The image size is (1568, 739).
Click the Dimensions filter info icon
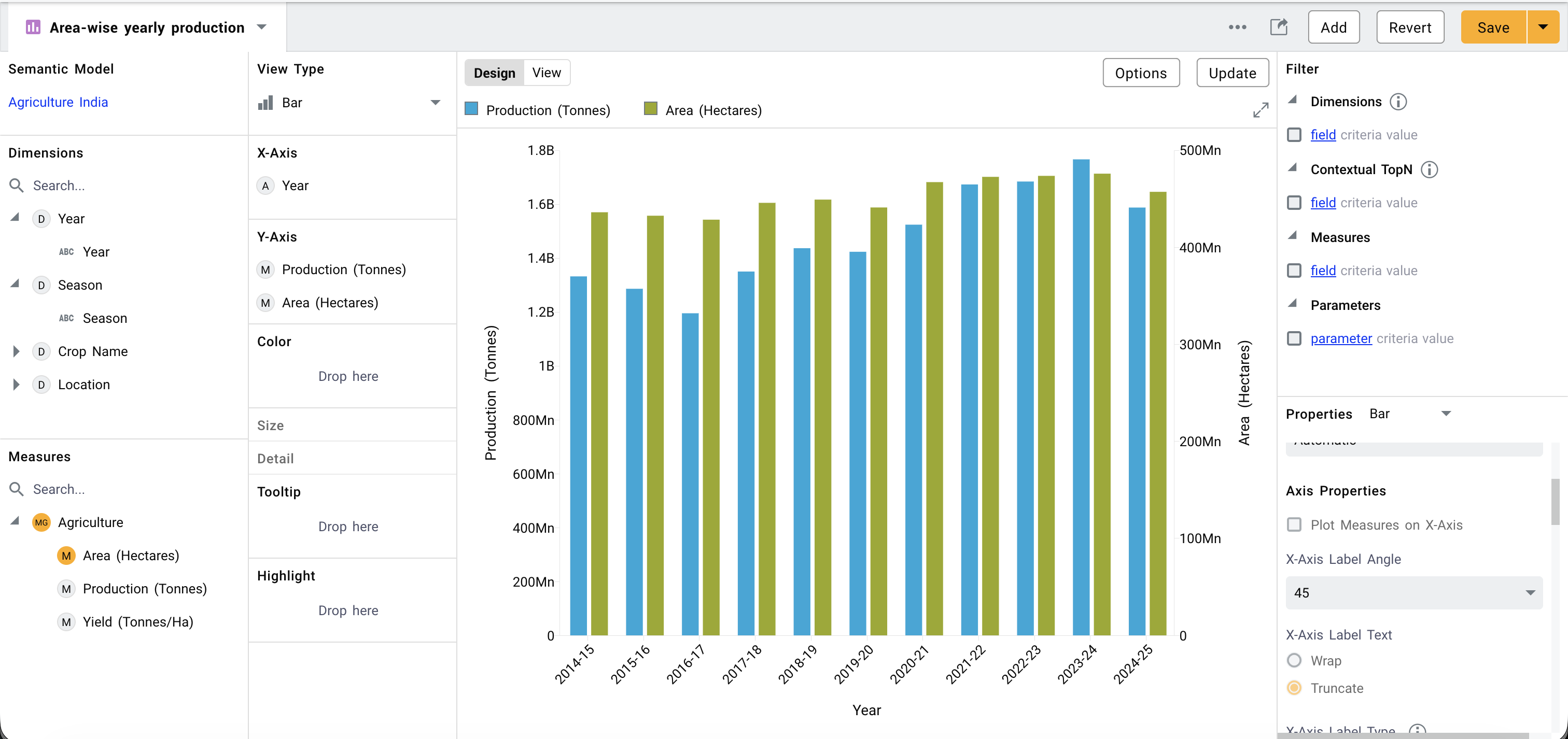[1398, 102]
